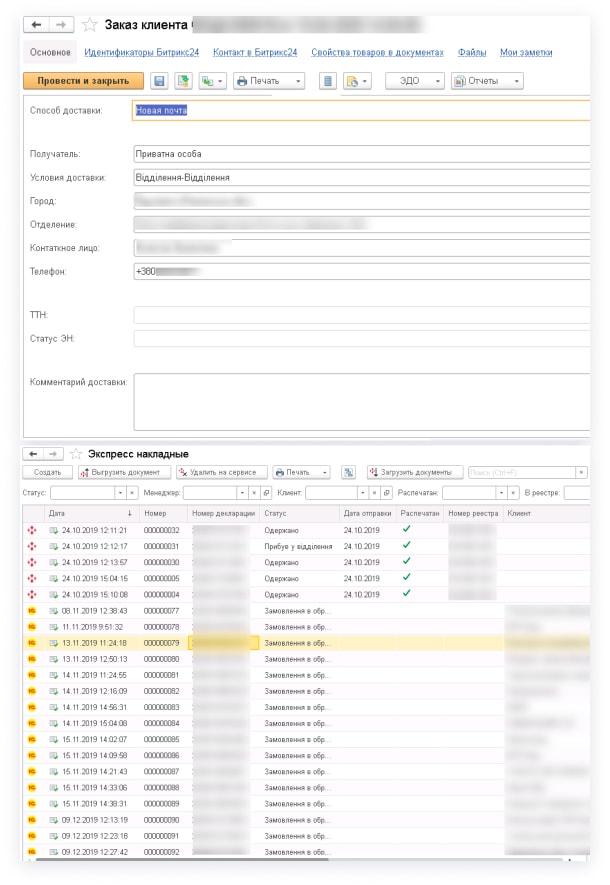
Task: Click the refresh list icon after Печать
Action: pos(349,472)
